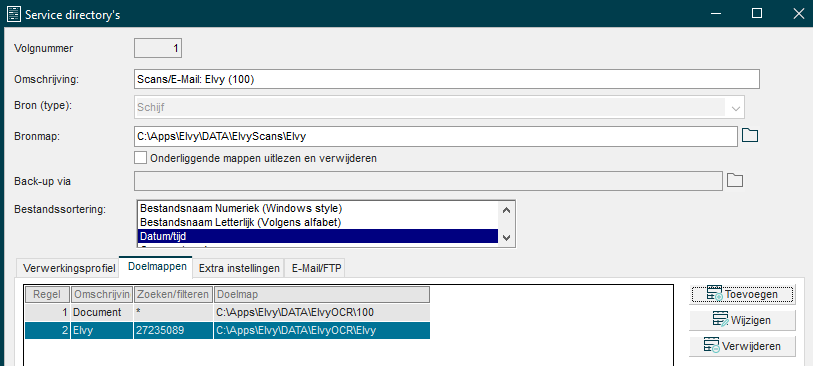Switch to the Verwerkingsprofiel tab
This screenshot has height=366, width=813.
[69, 269]
